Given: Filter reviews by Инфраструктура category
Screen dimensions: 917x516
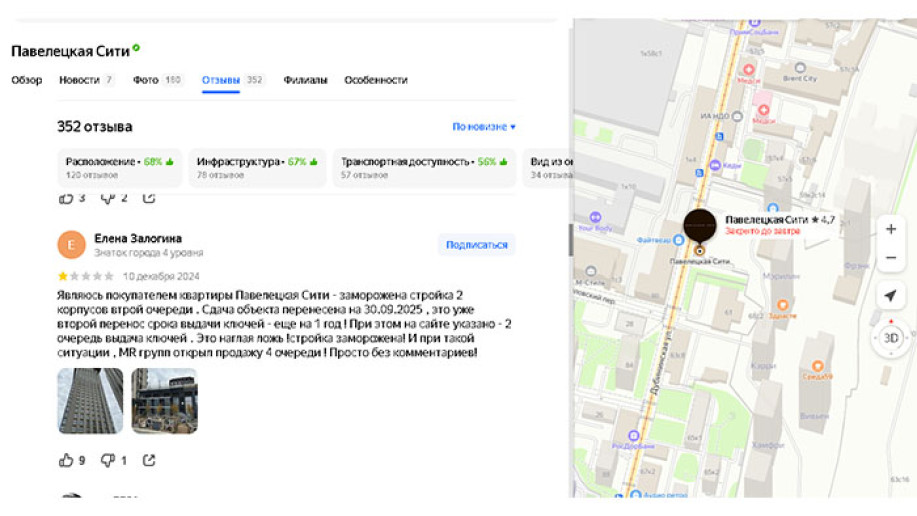Looking at the screenshot, I should coord(256,167).
